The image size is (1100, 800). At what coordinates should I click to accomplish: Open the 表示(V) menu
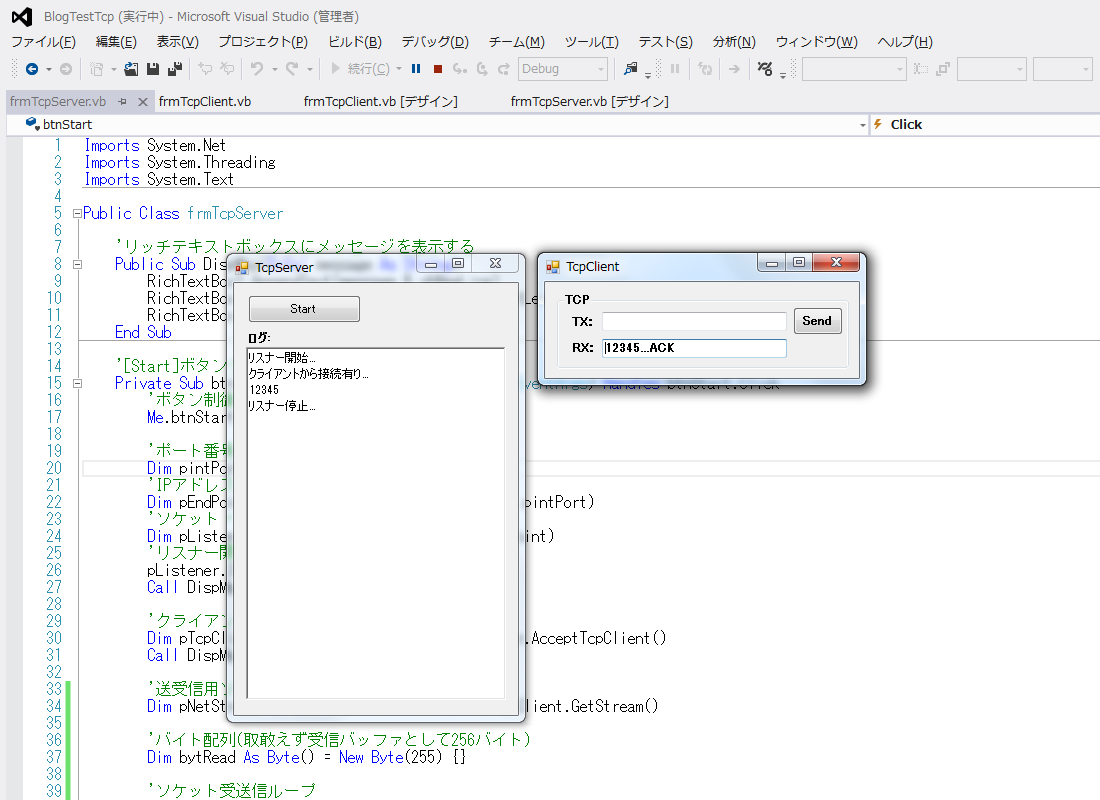(177, 41)
